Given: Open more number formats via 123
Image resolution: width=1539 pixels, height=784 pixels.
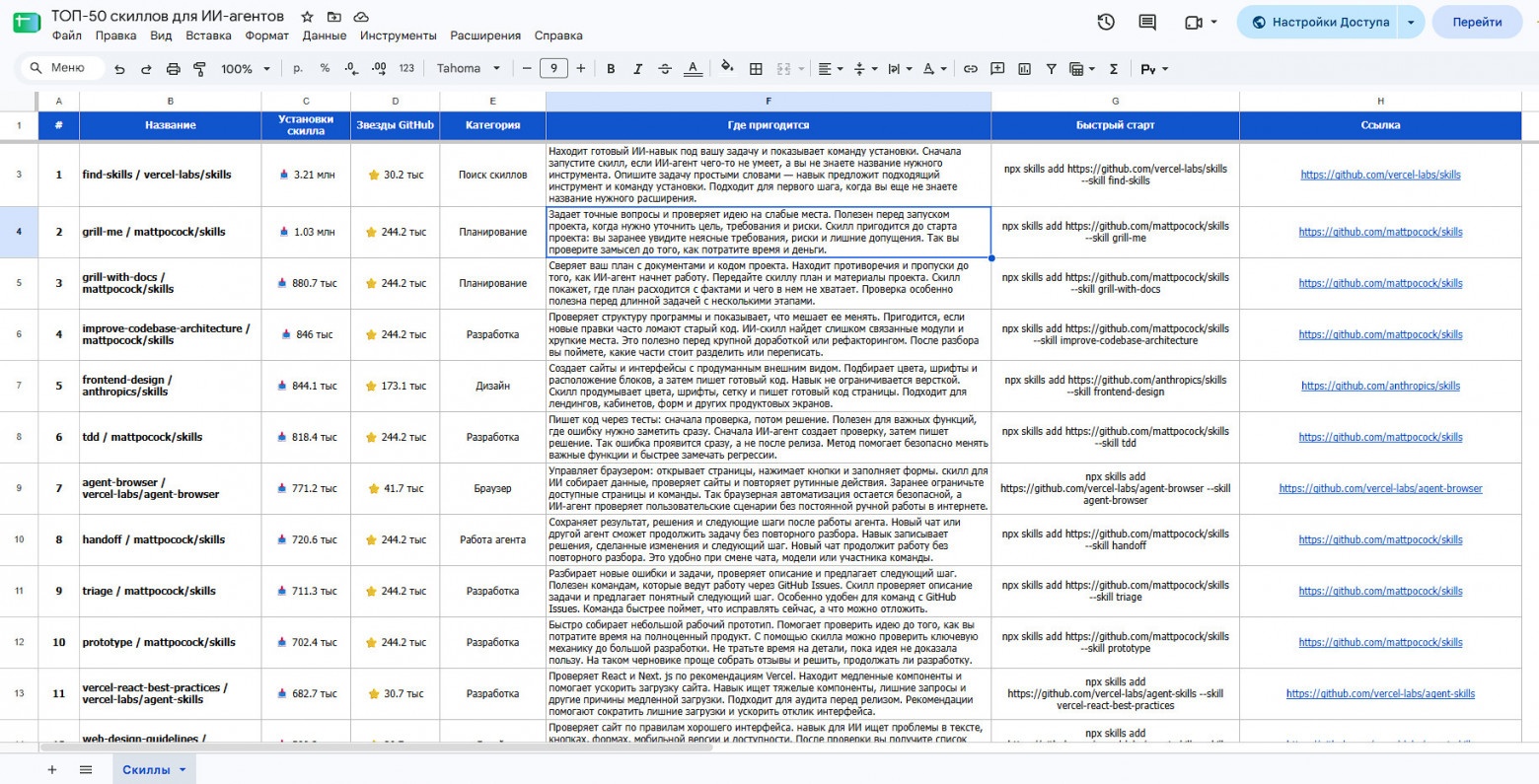Looking at the screenshot, I should (x=406, y=69).
